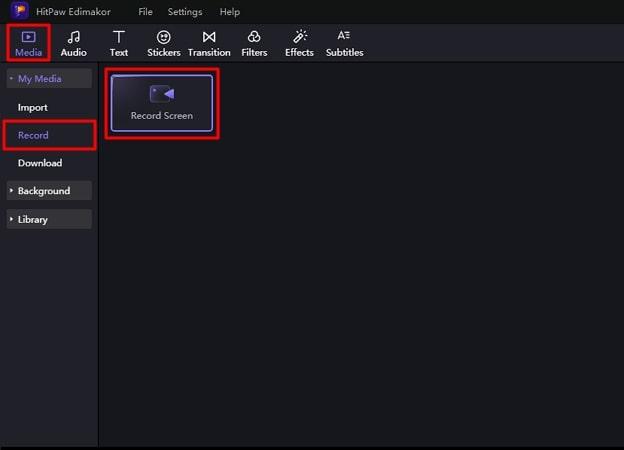
Task: Select Download in the sidebar
Action: [40, 163]
